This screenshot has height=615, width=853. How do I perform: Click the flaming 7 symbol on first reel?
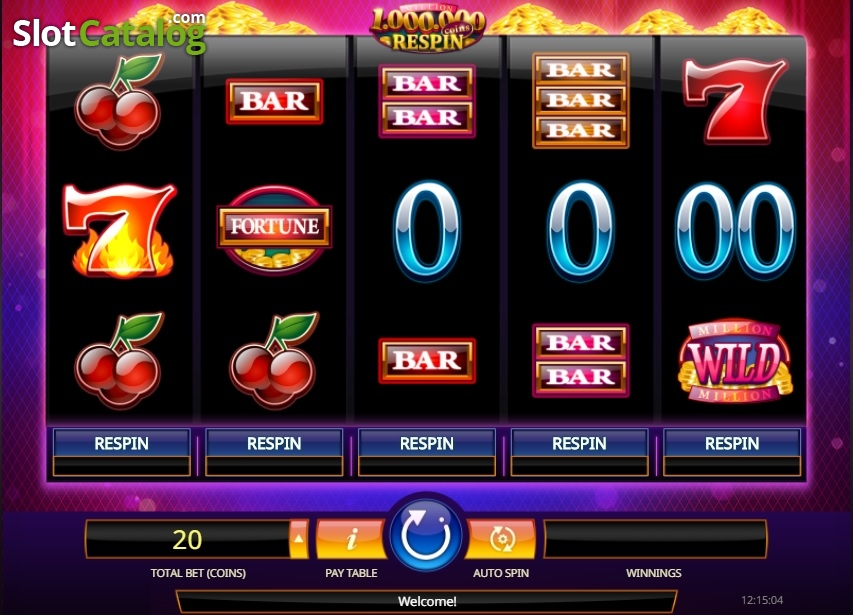120,230
